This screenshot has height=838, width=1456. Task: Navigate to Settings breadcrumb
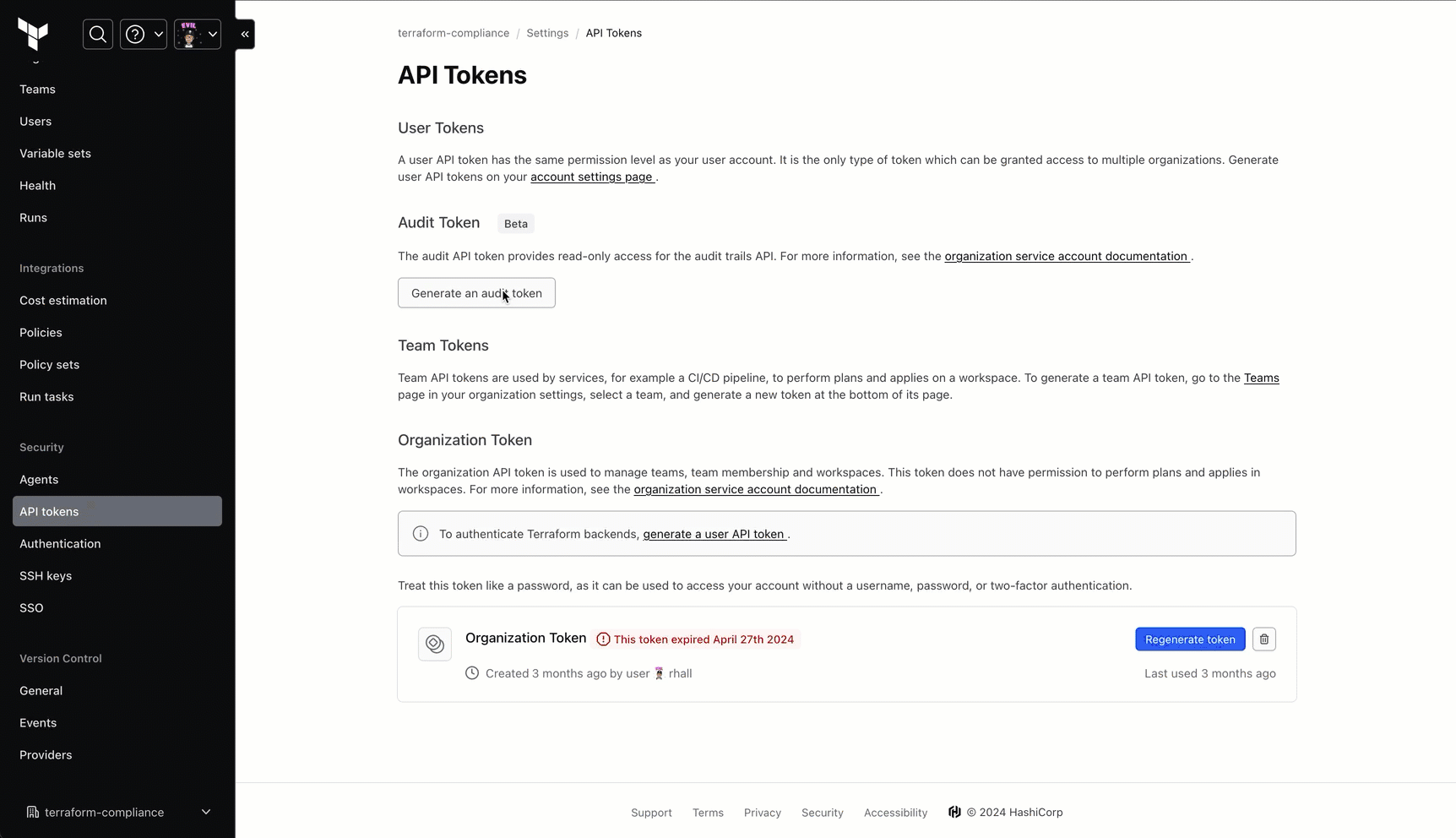tap(547, 33)
